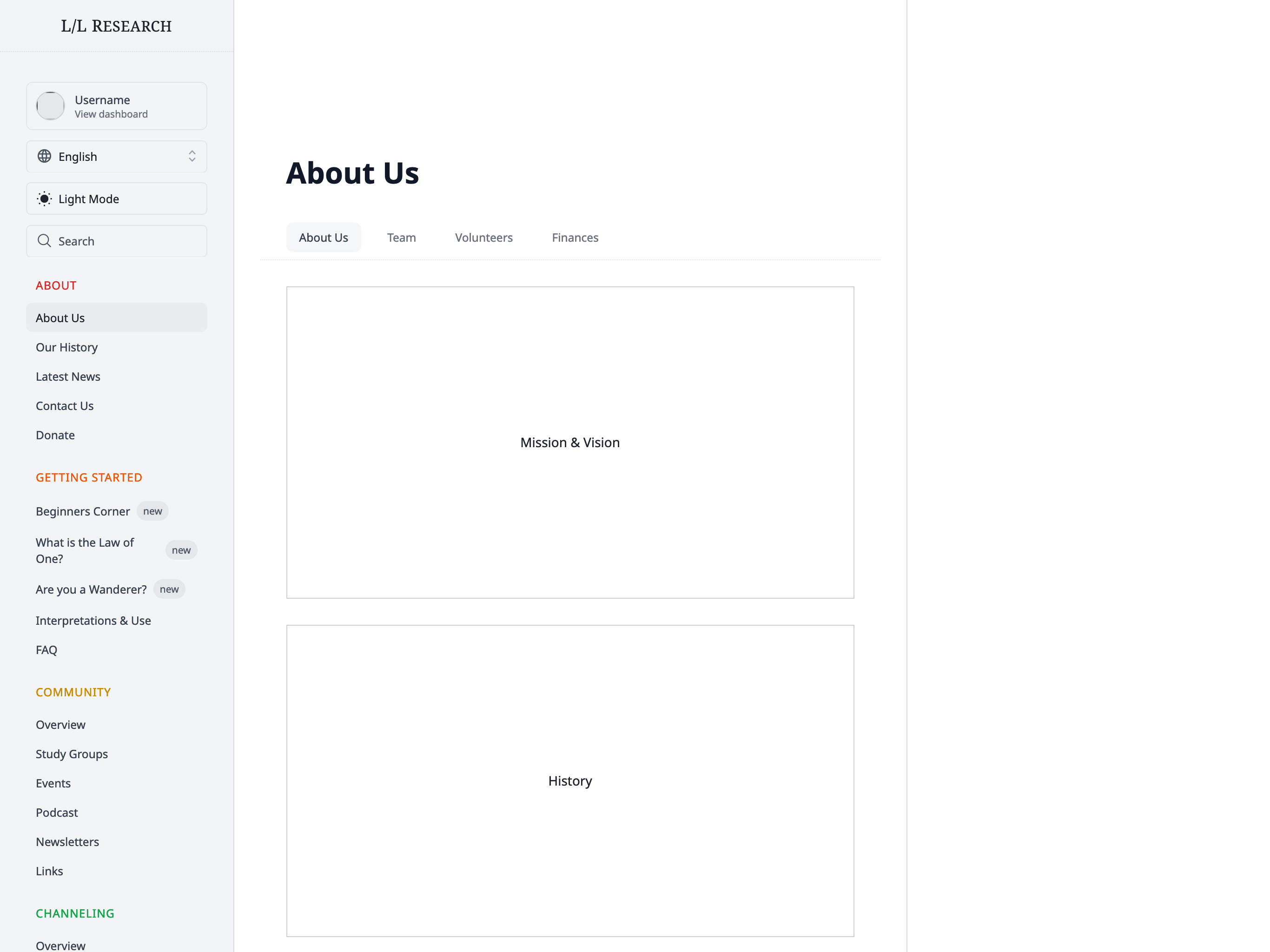Open the Volunteers tab
The width and height of the screenshot is (1270, 952).
click(x=483, y=237)
